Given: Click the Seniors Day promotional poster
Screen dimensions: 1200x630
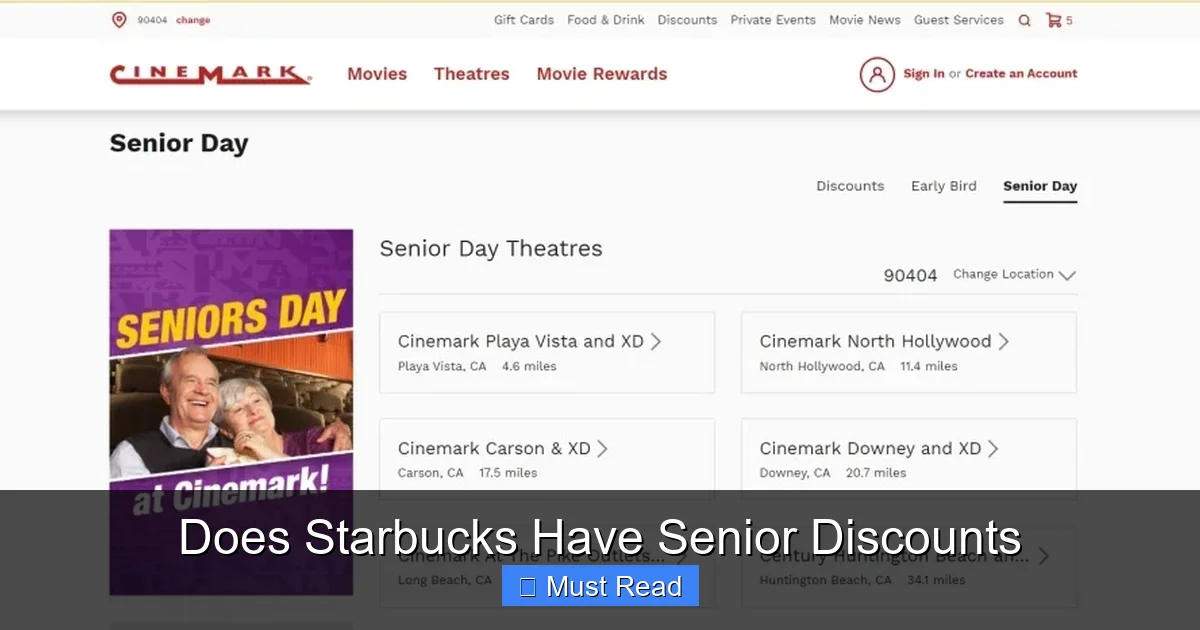Looking at the screenshot, I should click(x=231, y=412).
